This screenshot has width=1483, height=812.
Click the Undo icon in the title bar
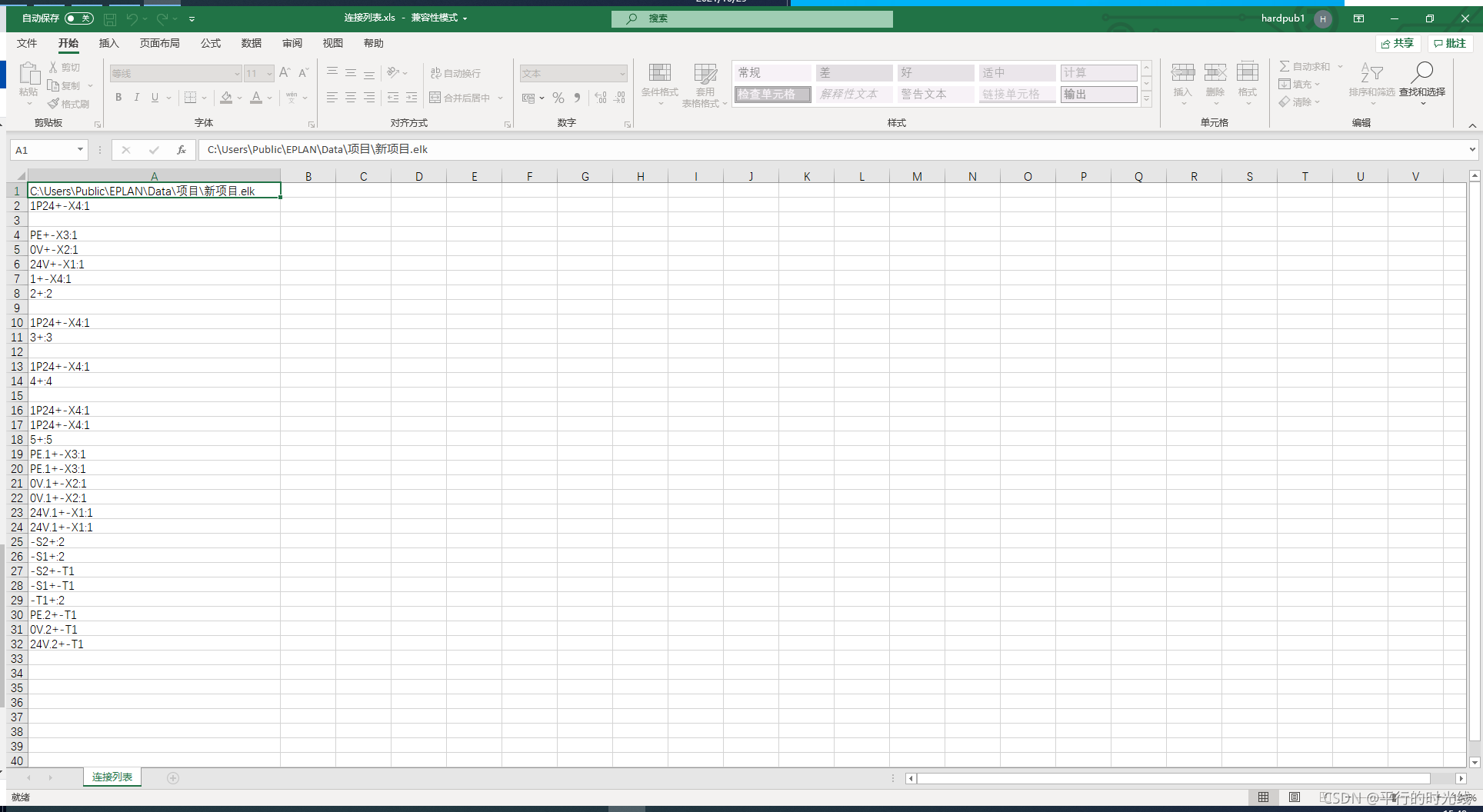pyautogui.click(x=132, y=18)
